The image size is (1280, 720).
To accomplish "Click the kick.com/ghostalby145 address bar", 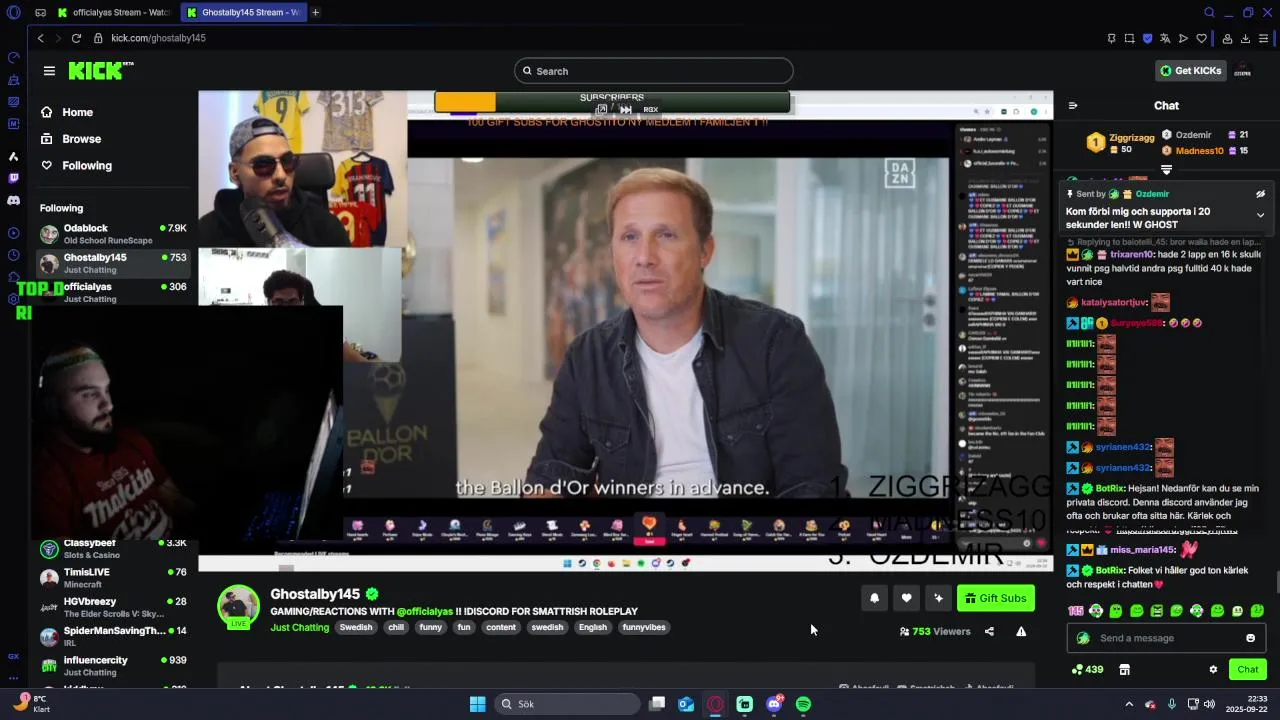I will [158, 38].
